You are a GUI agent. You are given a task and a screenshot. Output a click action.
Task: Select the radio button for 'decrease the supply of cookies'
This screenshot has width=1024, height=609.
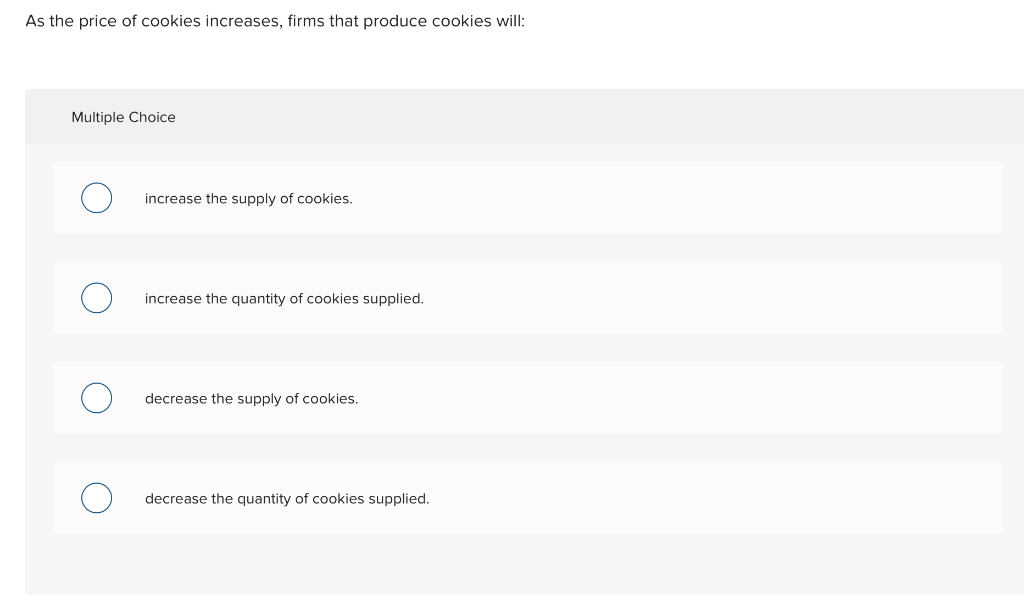click(x=96, y=397)
